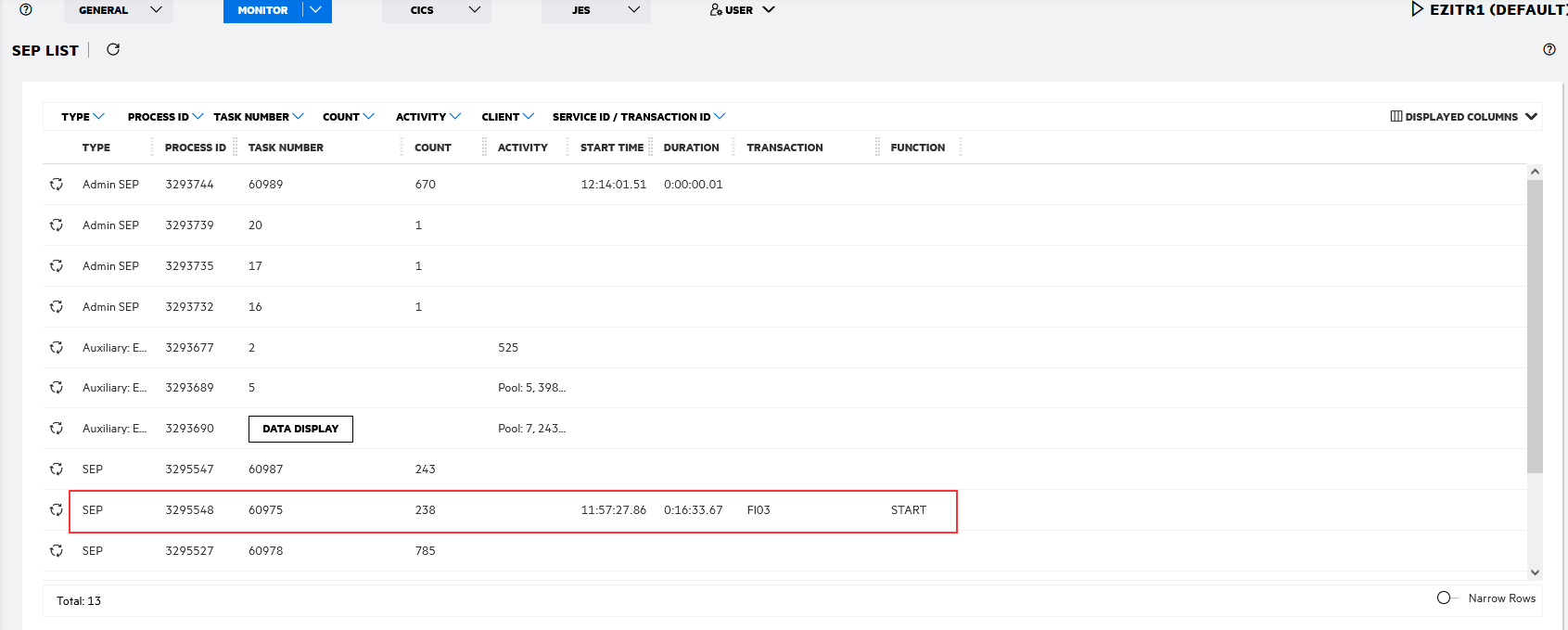Click the row action icon for process 3293744

point(57,185)
